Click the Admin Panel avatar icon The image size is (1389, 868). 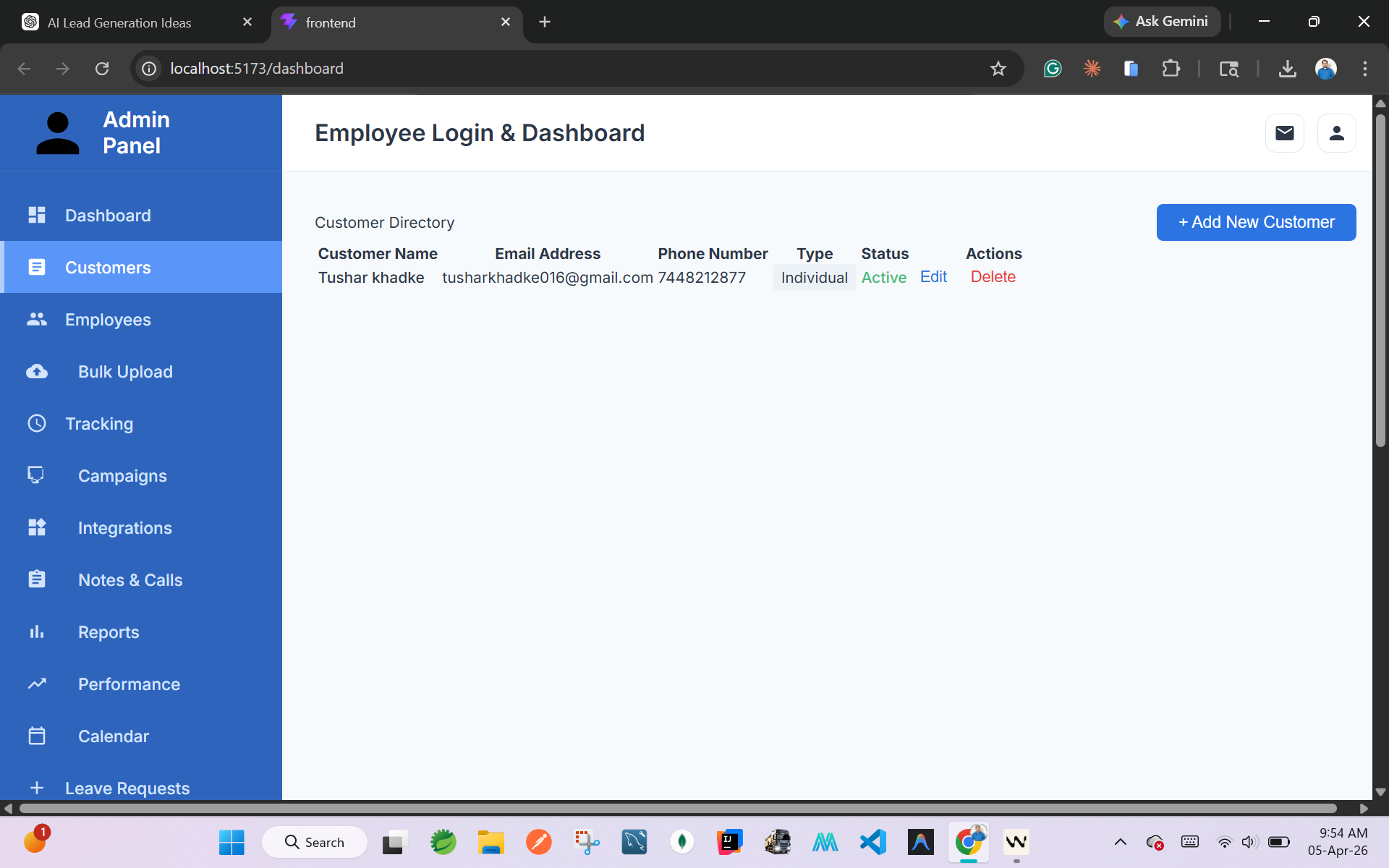tap(58, 133)
